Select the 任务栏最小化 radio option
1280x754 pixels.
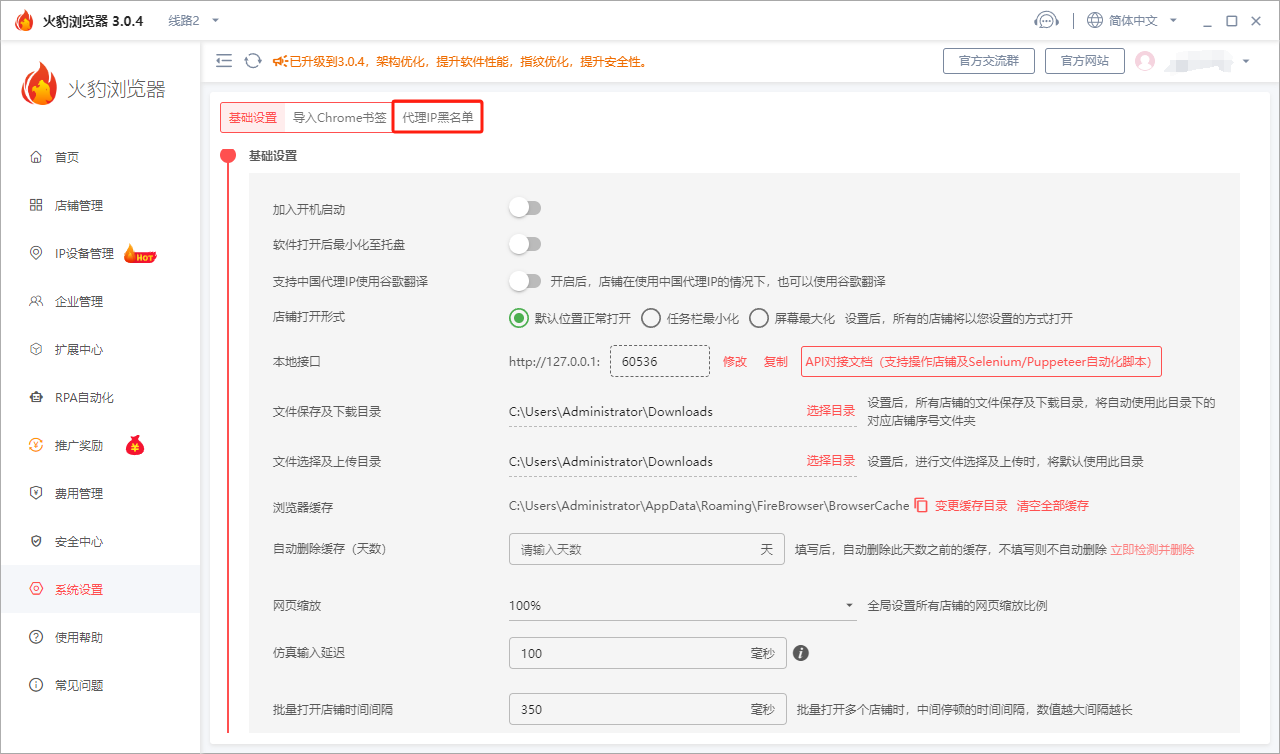650,317
